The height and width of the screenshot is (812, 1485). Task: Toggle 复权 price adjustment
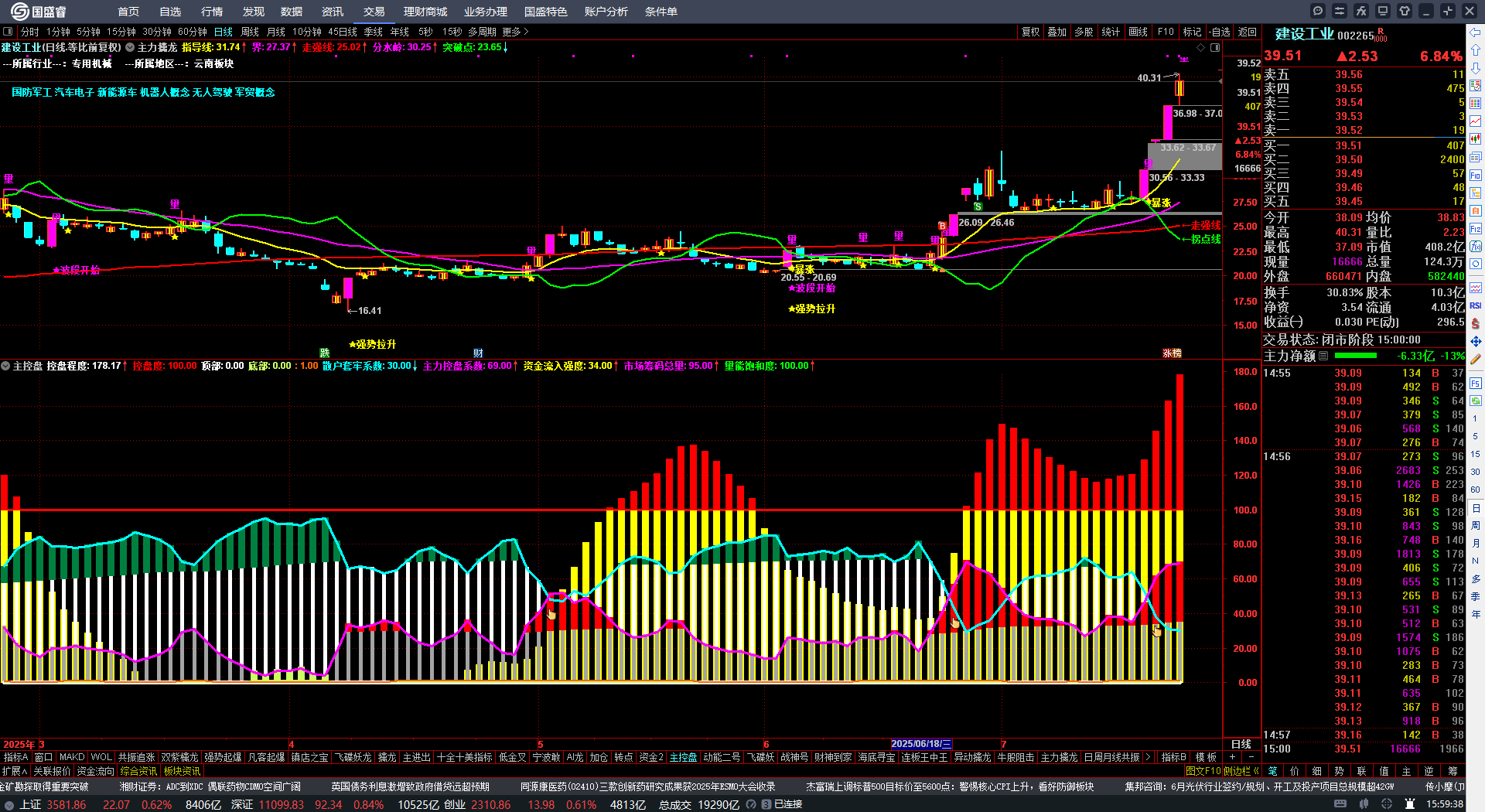point(1030,32)
